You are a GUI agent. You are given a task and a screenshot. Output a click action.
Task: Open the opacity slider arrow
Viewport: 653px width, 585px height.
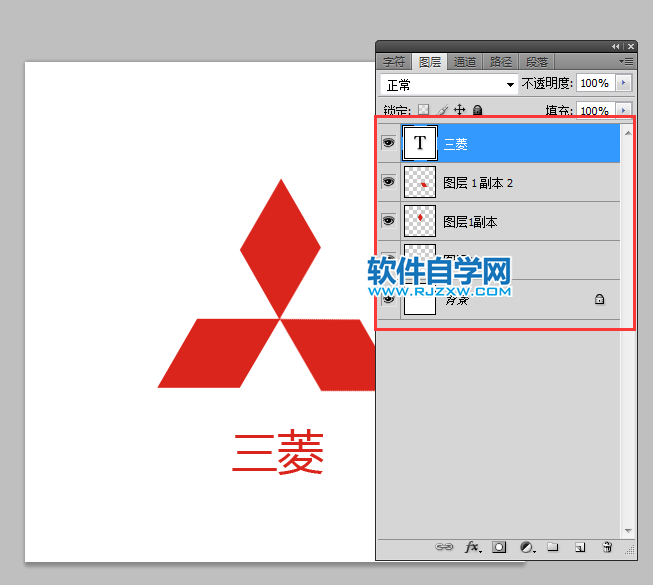tap(623, 83)
